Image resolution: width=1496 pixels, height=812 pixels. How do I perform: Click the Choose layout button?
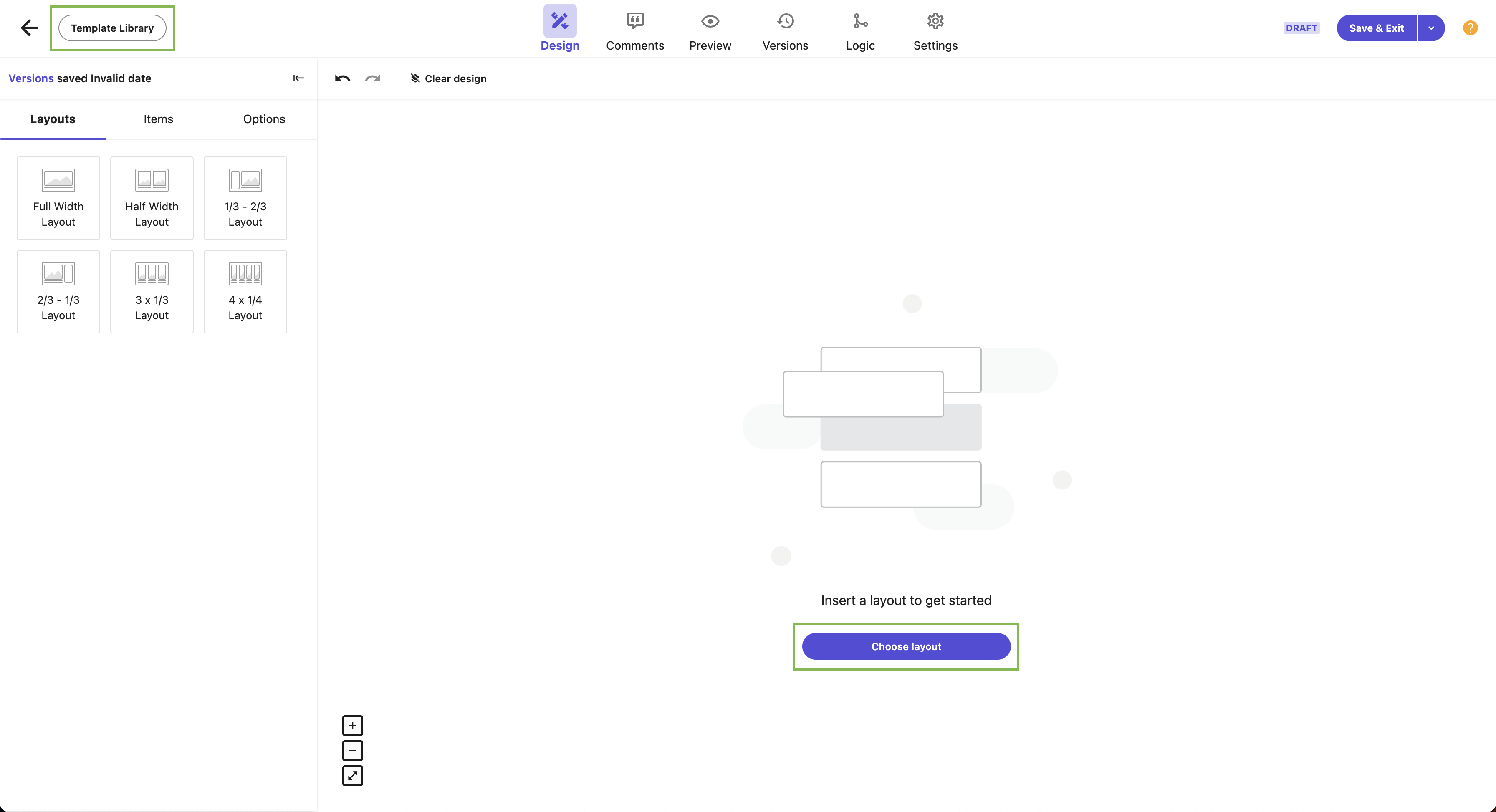[x=905, y=646]
